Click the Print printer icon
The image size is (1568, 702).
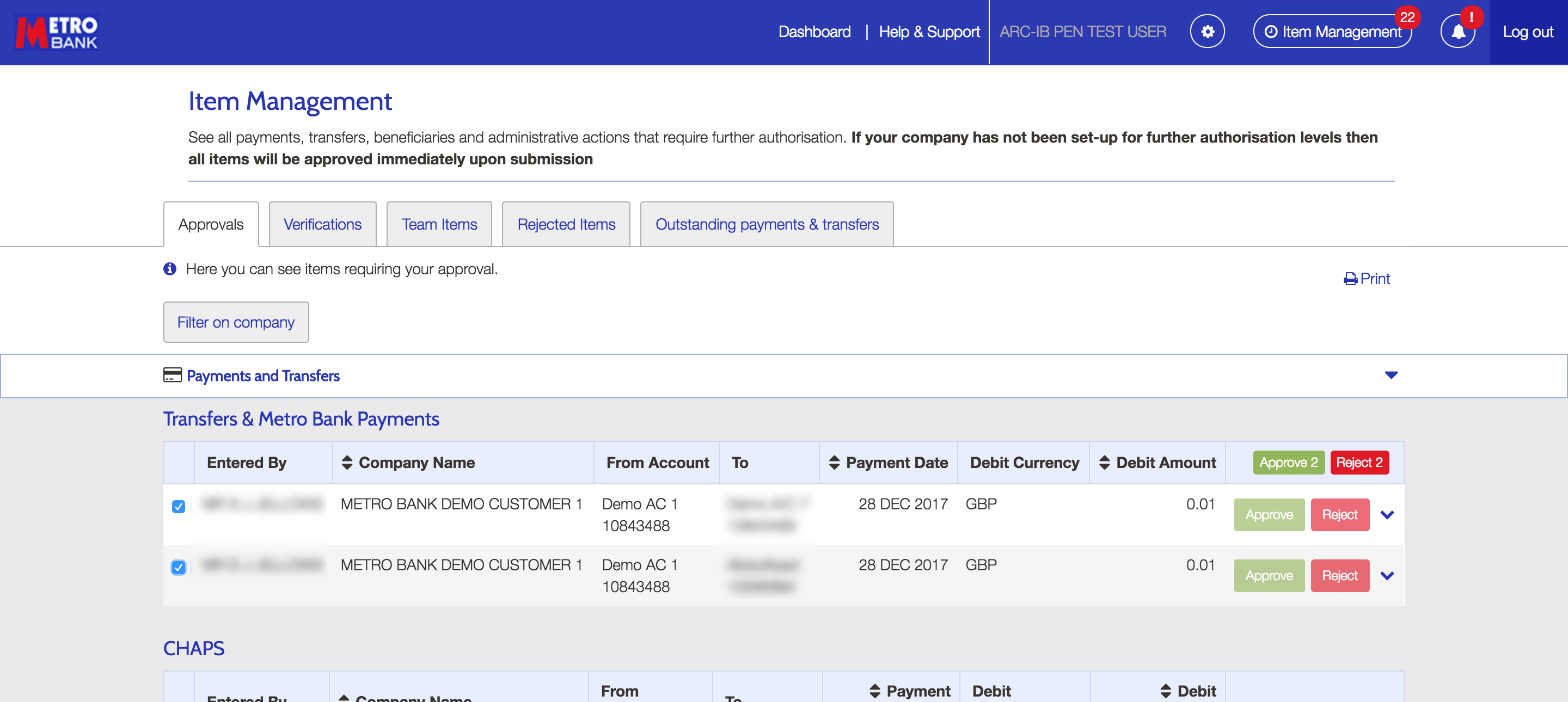coord(1350,279)
